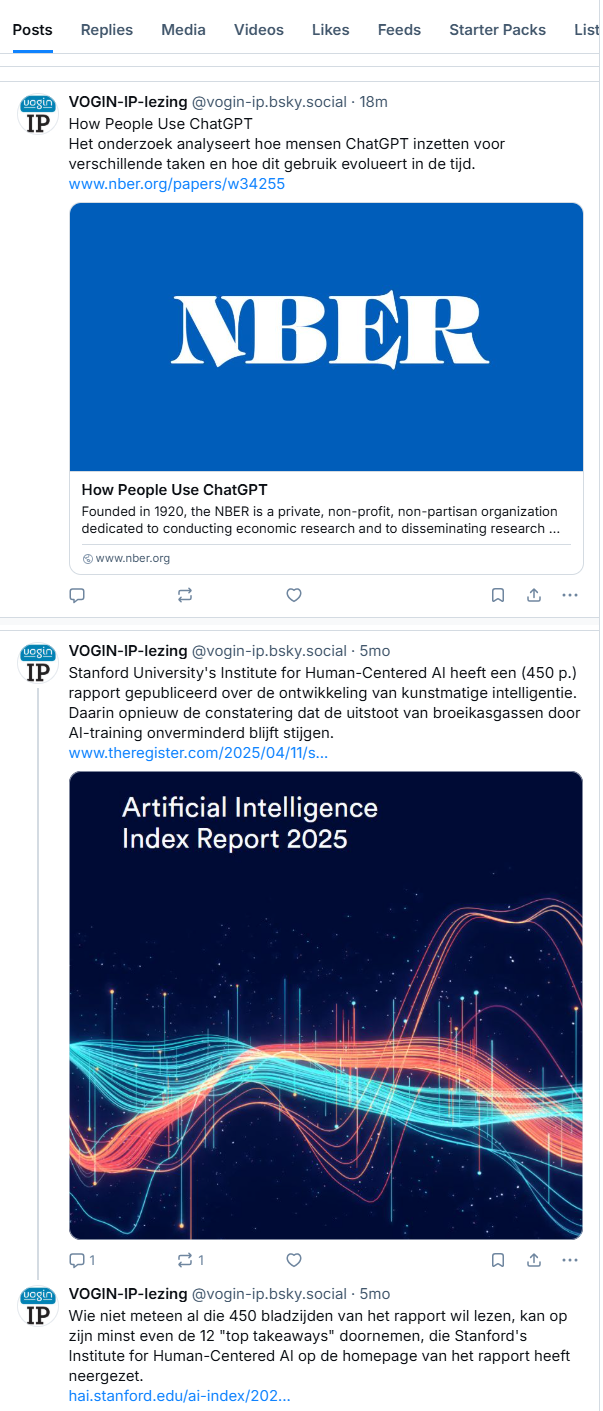Reply to the Stanford AI report post
This screenshot has width=603, height=1411.
pos(81,1260)
